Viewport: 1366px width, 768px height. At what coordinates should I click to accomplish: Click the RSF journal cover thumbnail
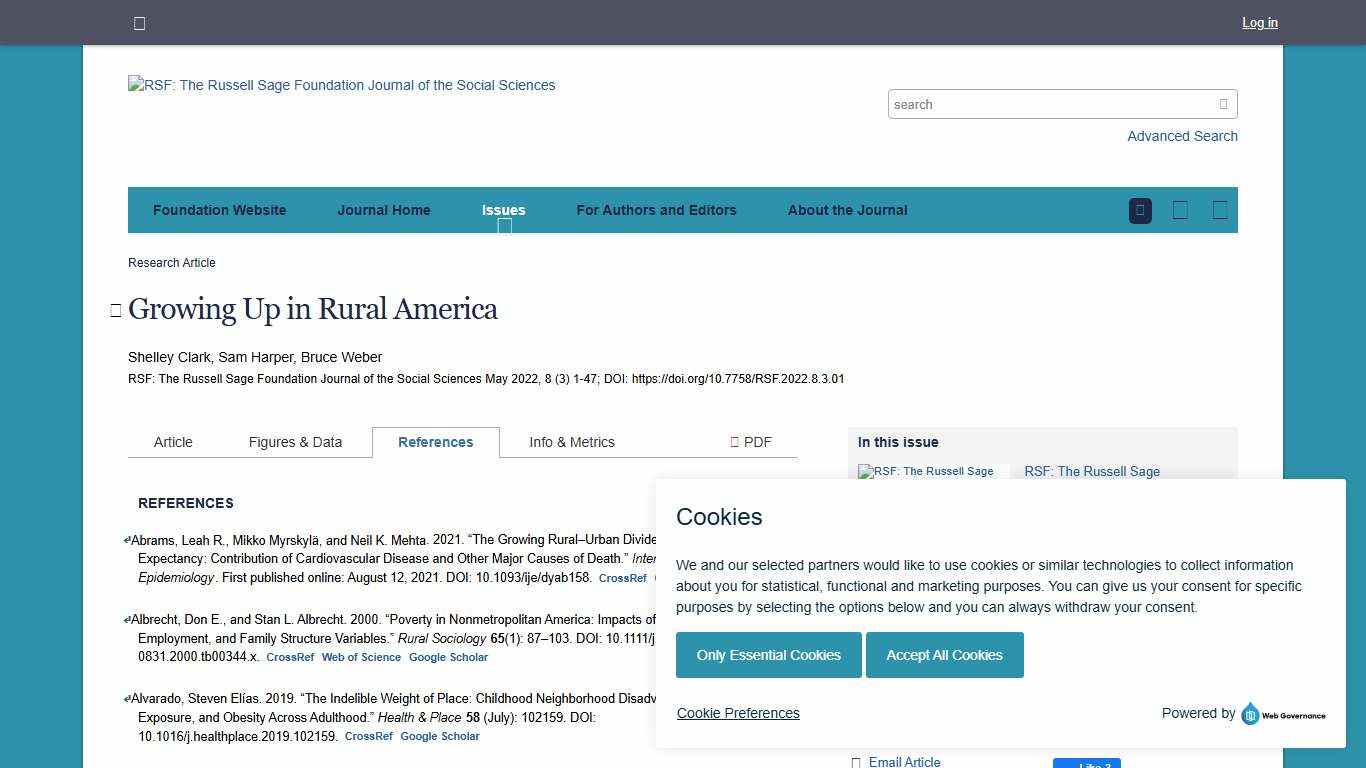click(x=925, y=471)
